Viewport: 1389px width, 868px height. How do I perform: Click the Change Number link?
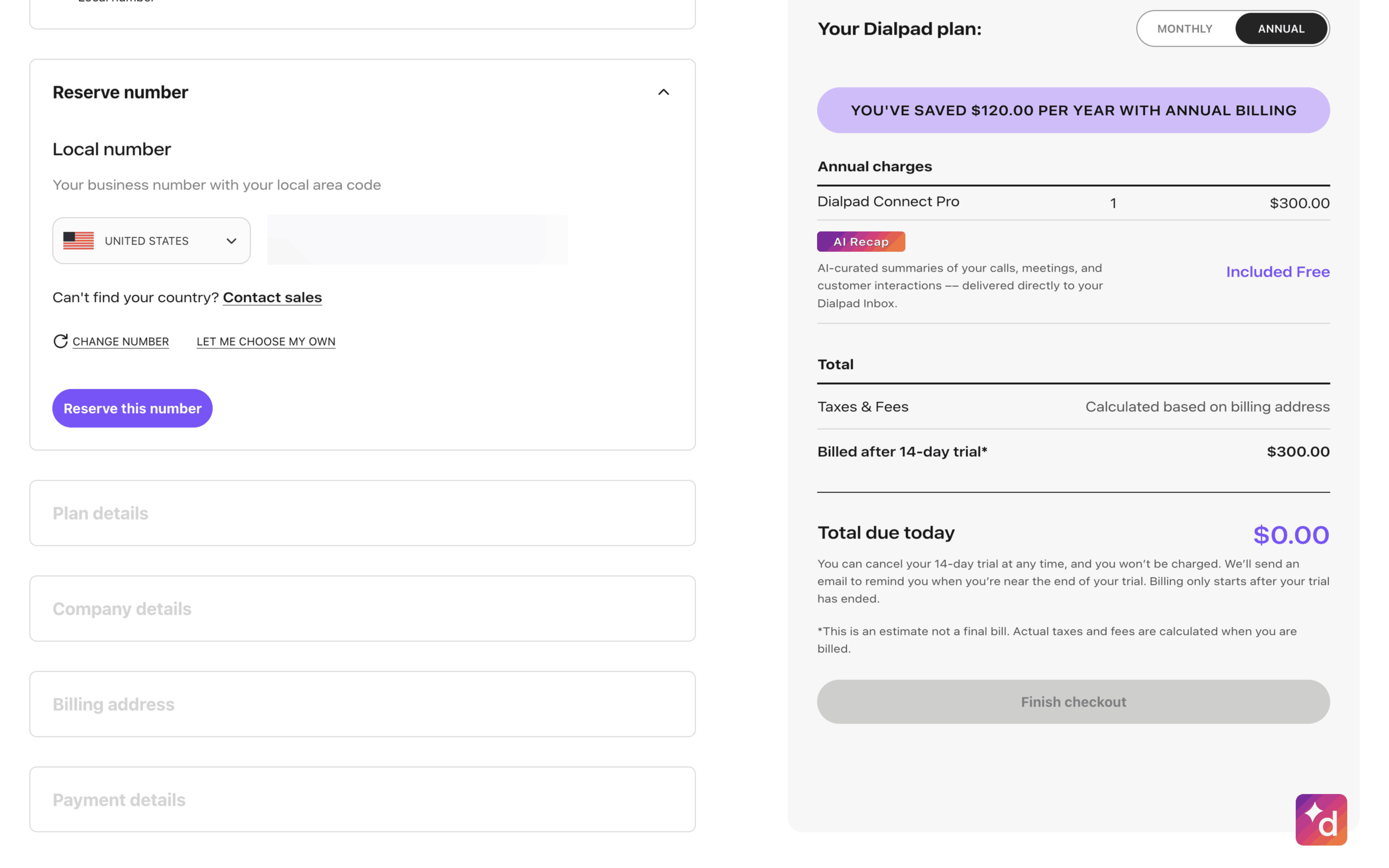click(120, 342)
